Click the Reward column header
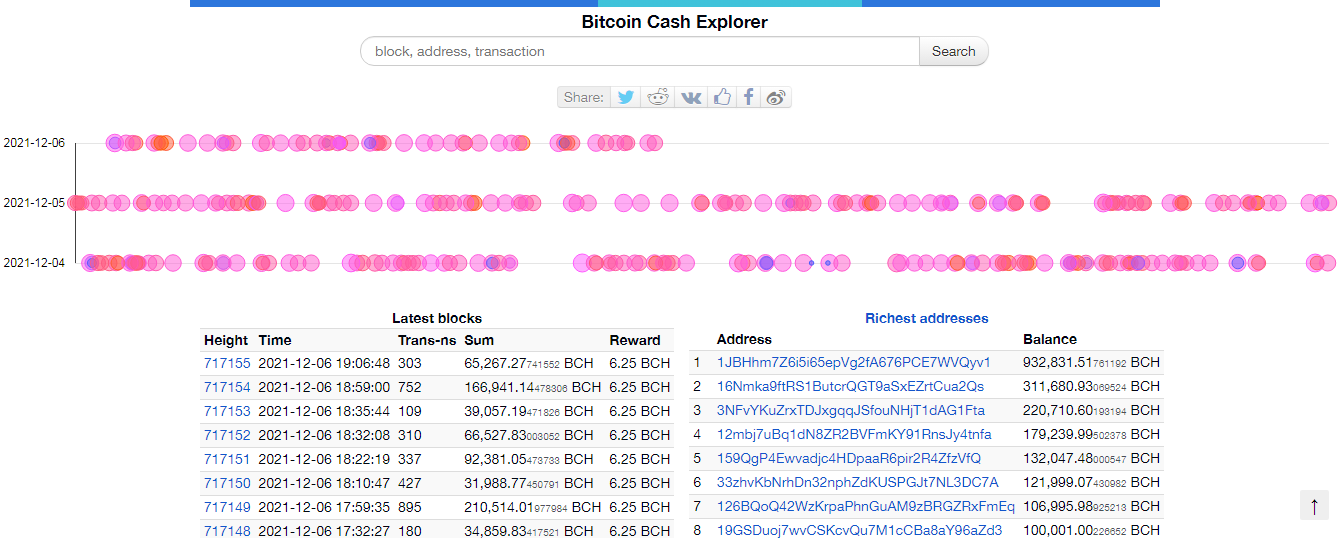The width and height of the screenshot is (1340, 538). coord(635,340)
